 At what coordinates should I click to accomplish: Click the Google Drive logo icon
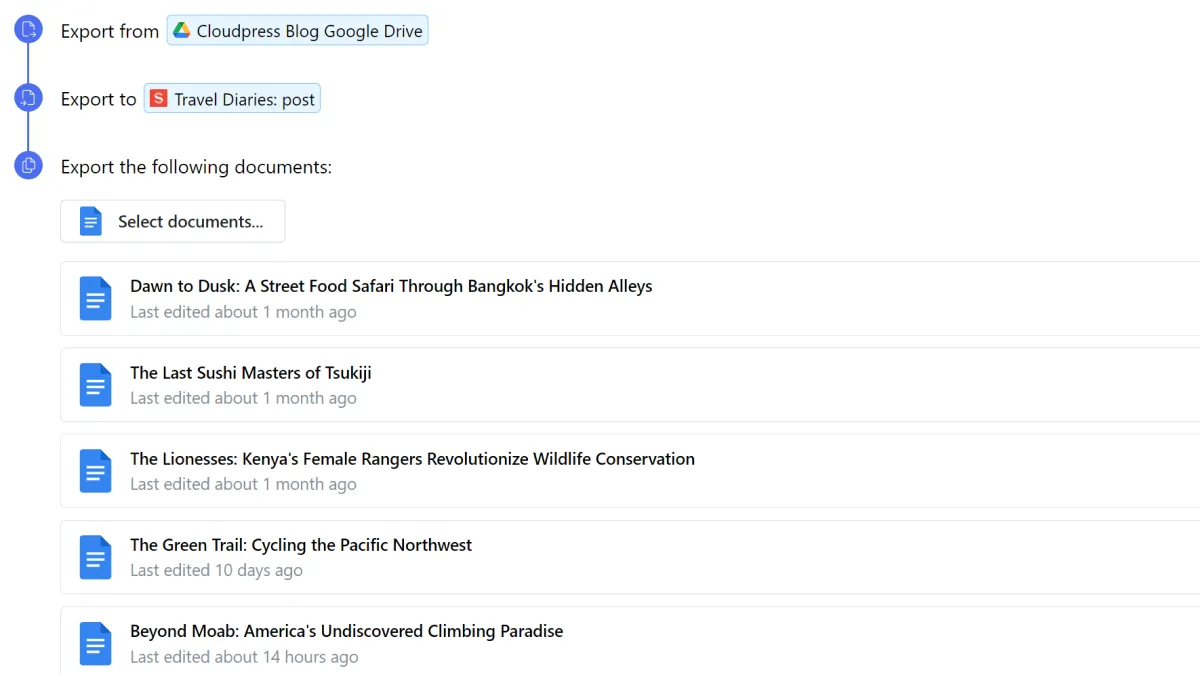click(x=182, y=31)
